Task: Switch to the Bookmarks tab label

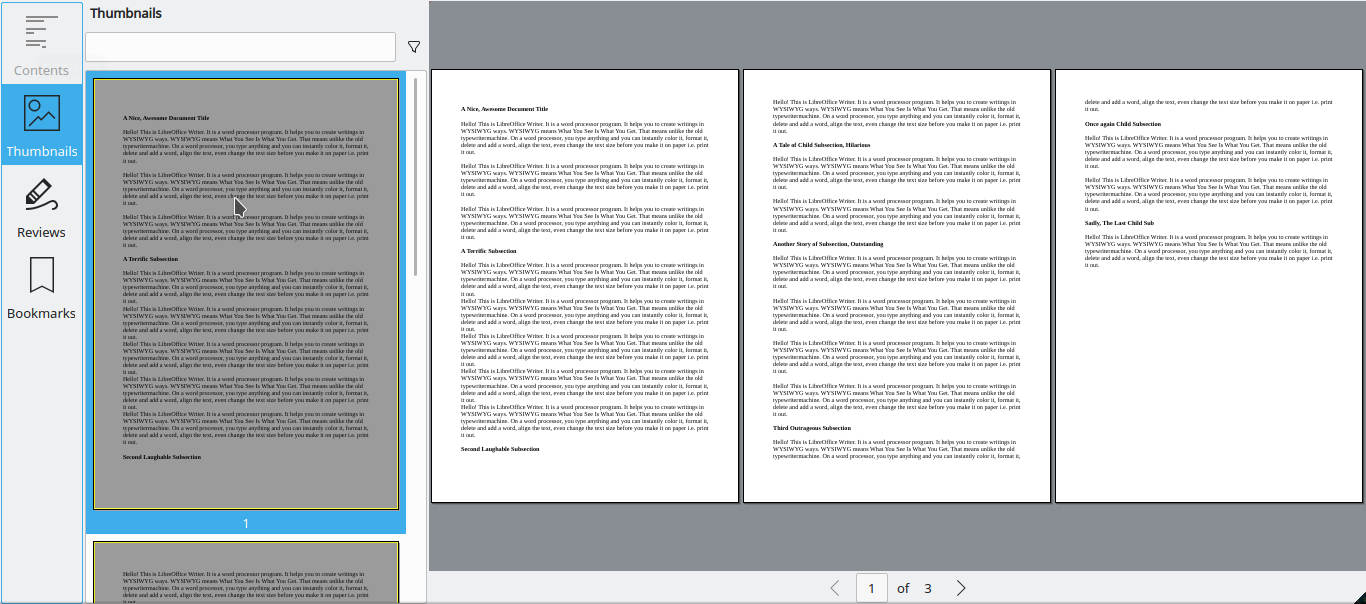Action: coord(41,312)
